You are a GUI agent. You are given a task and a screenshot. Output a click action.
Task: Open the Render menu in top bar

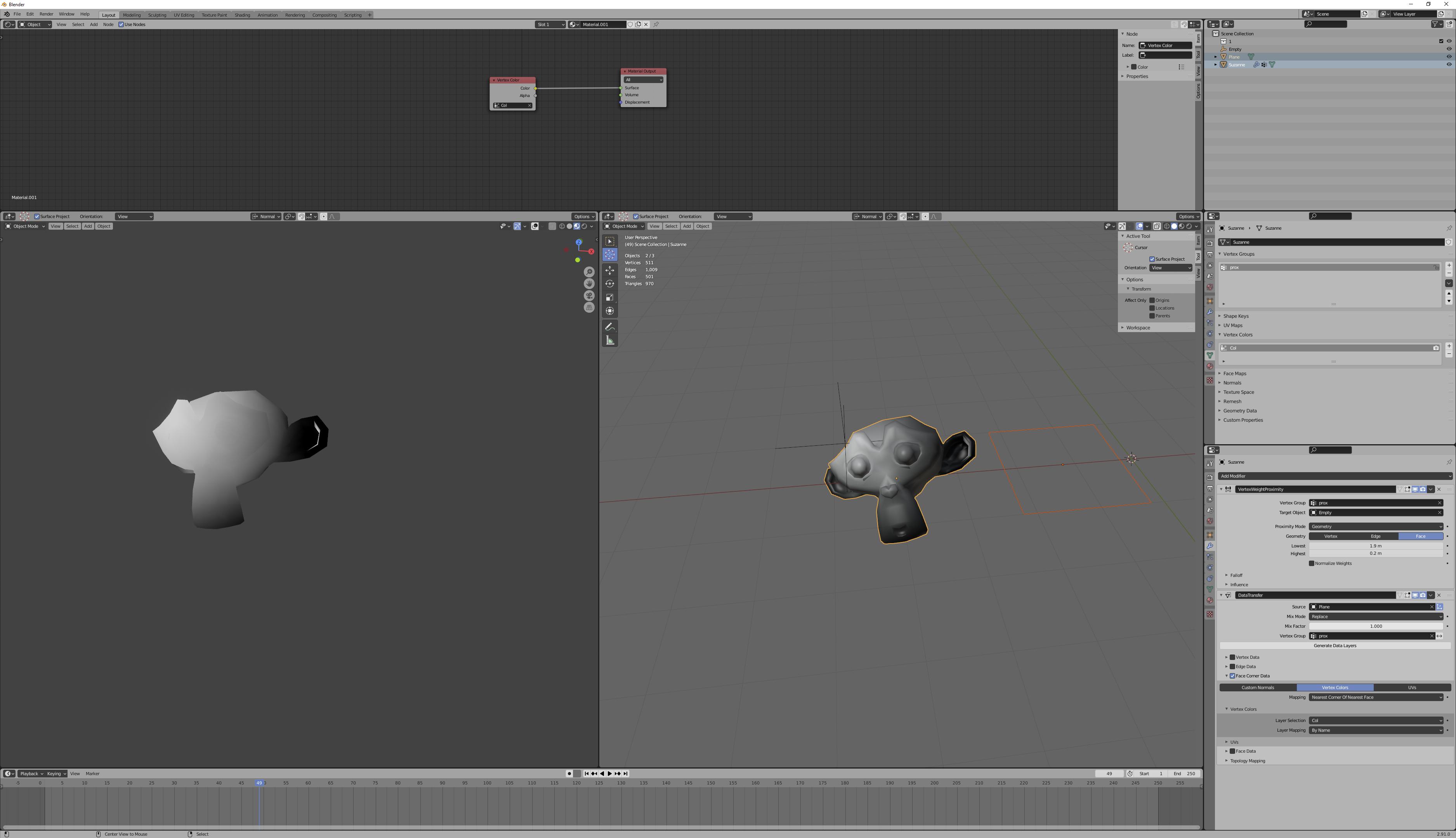pos(46,14)
